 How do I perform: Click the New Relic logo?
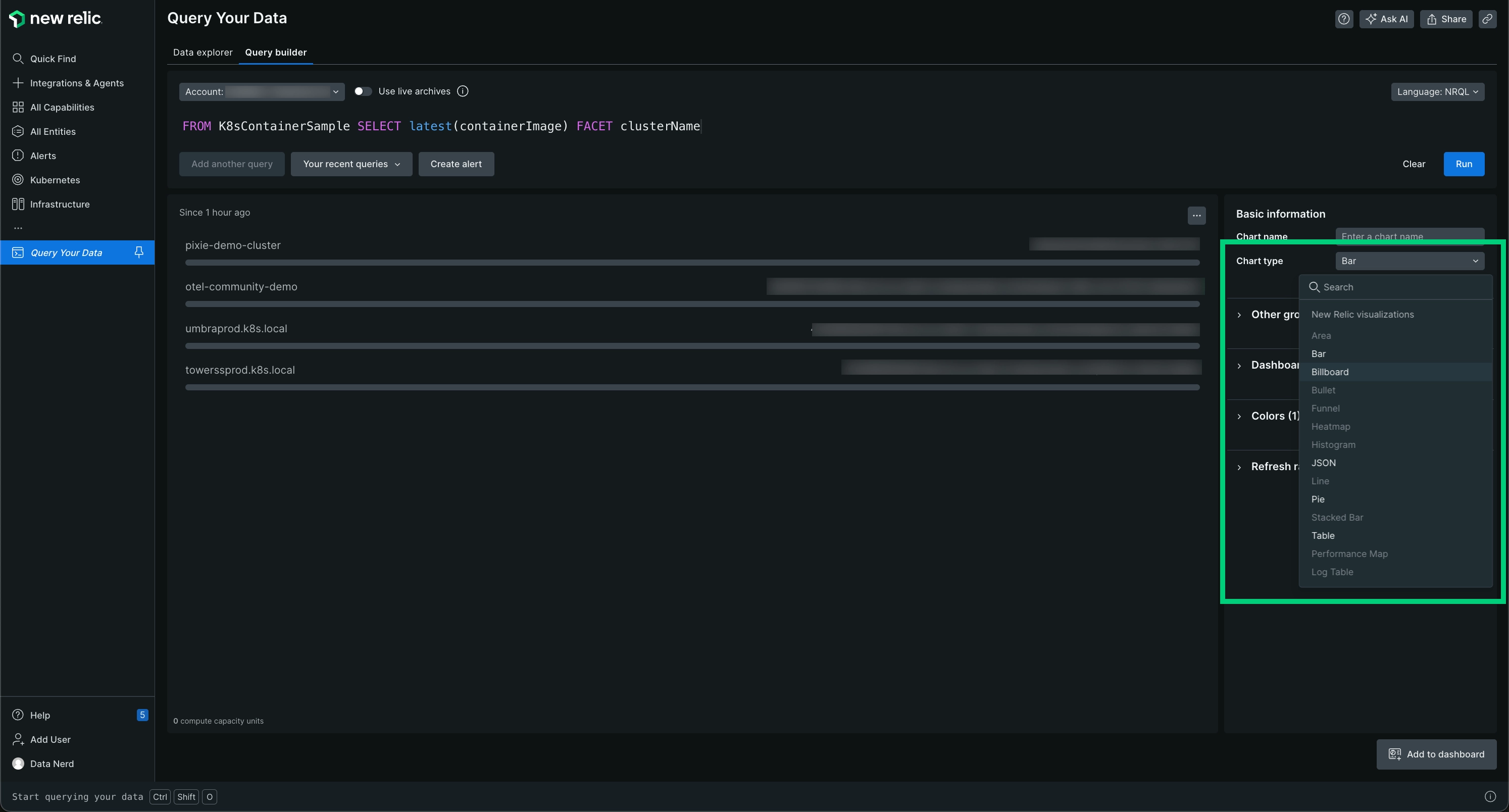click(x=56, y=18)
